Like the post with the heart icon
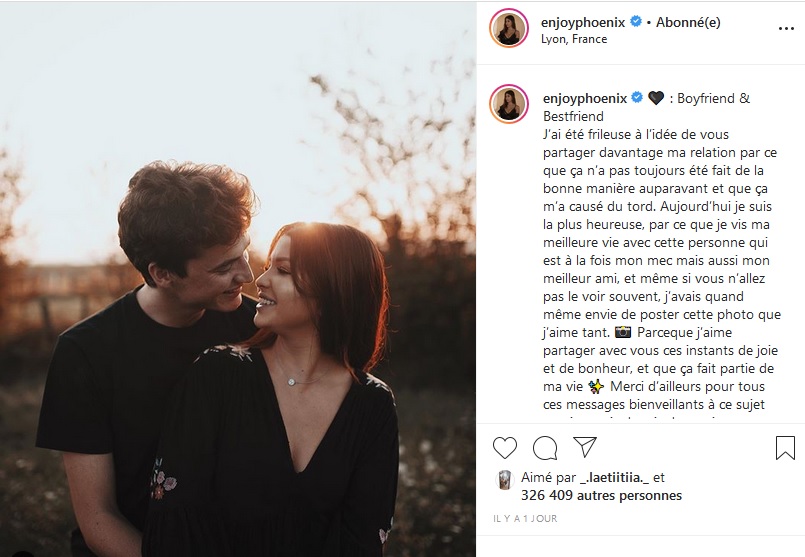 coord(505,446)
